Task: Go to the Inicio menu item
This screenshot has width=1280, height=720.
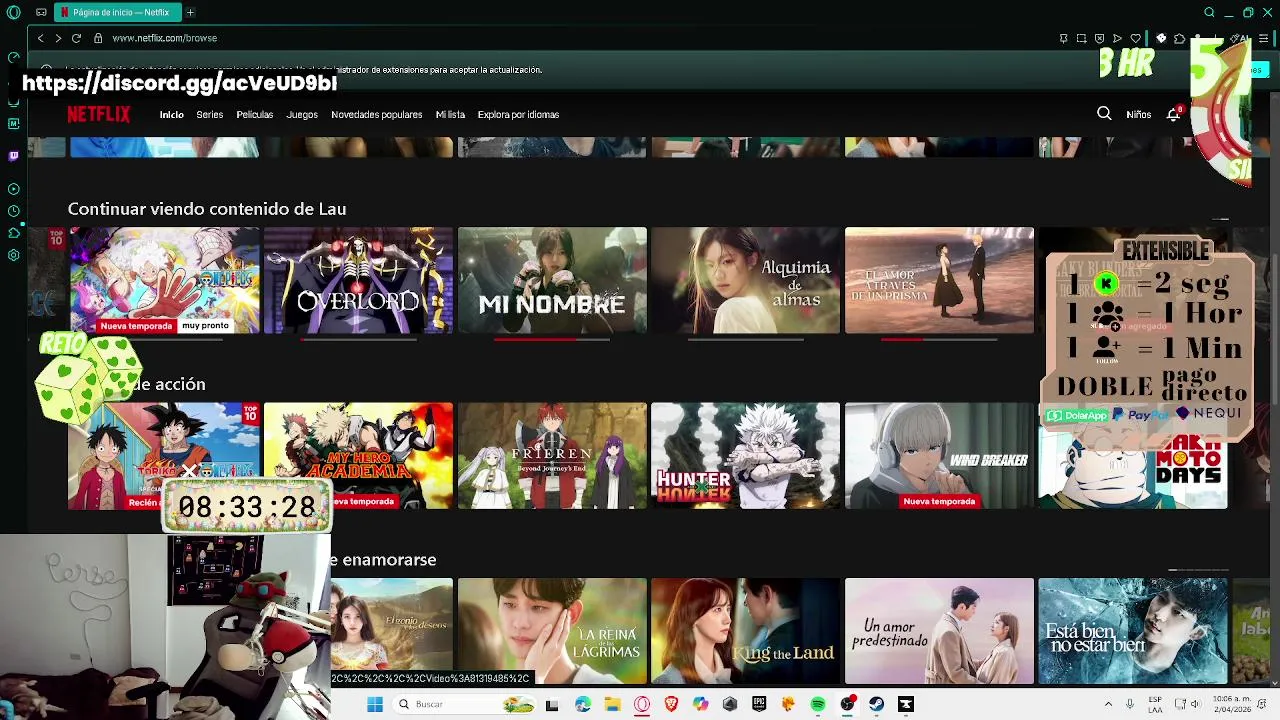Action: [x=172, y=114]
